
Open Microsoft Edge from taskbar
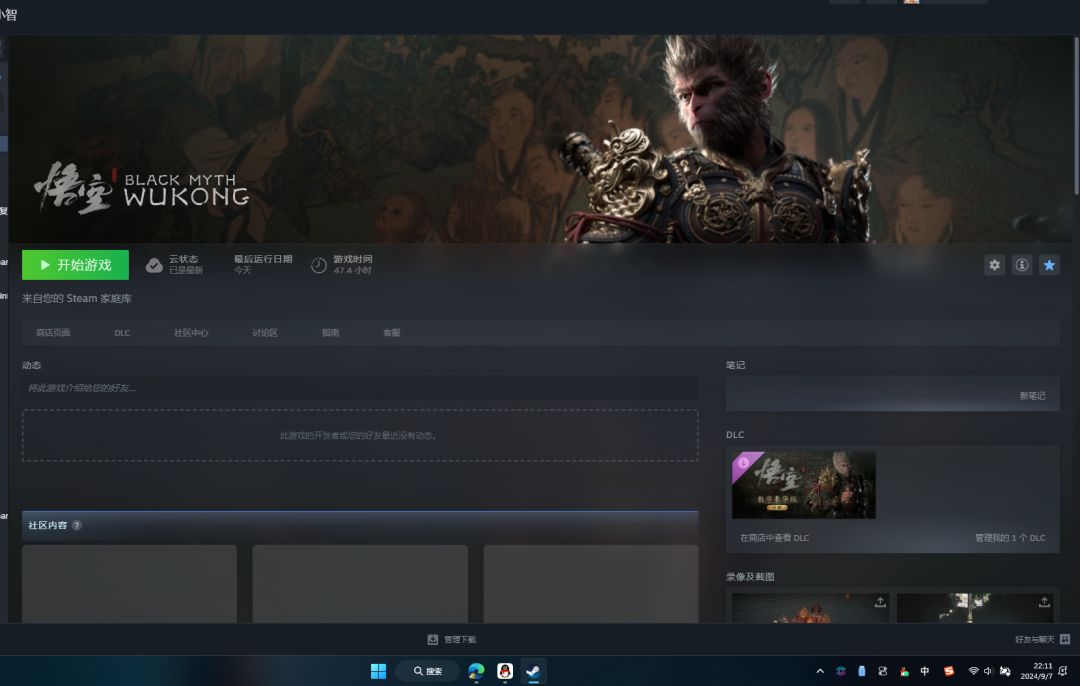coord(476,671)
